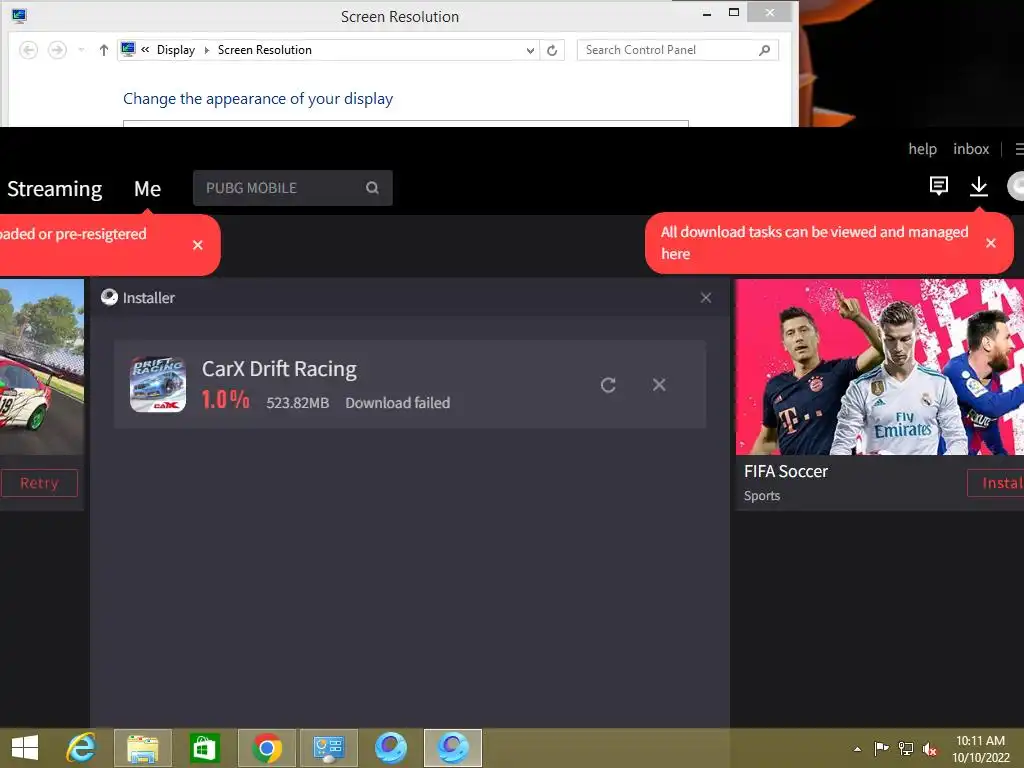Image resolution: width=1024 pixels, height=768 pixels.
Task: Refresh the Screen Resolution window
Action: (x=552, y=50)
